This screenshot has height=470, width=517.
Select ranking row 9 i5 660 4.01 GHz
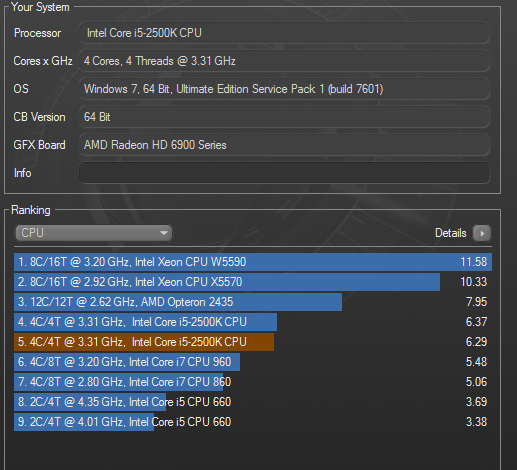click(253, 422)
